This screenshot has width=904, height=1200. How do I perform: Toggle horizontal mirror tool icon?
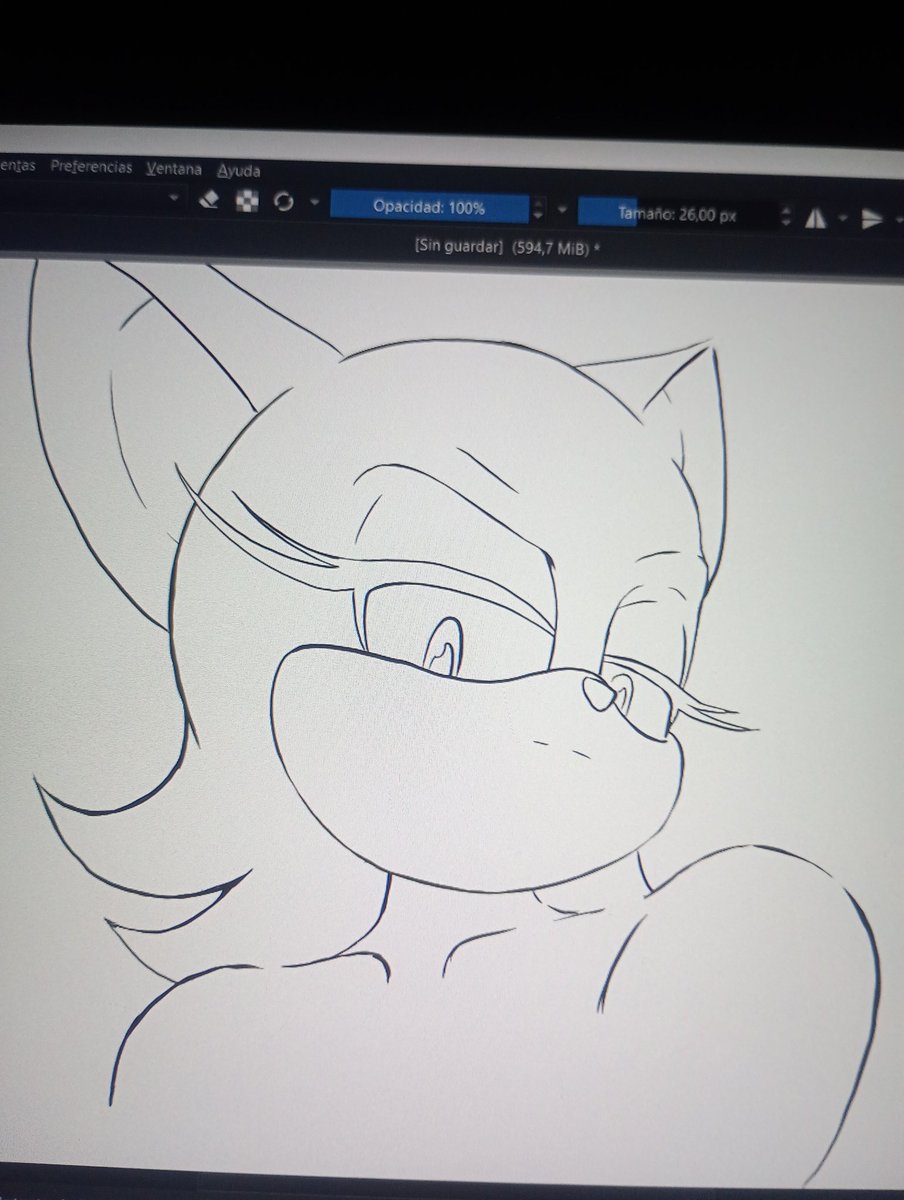pos(816,217)
